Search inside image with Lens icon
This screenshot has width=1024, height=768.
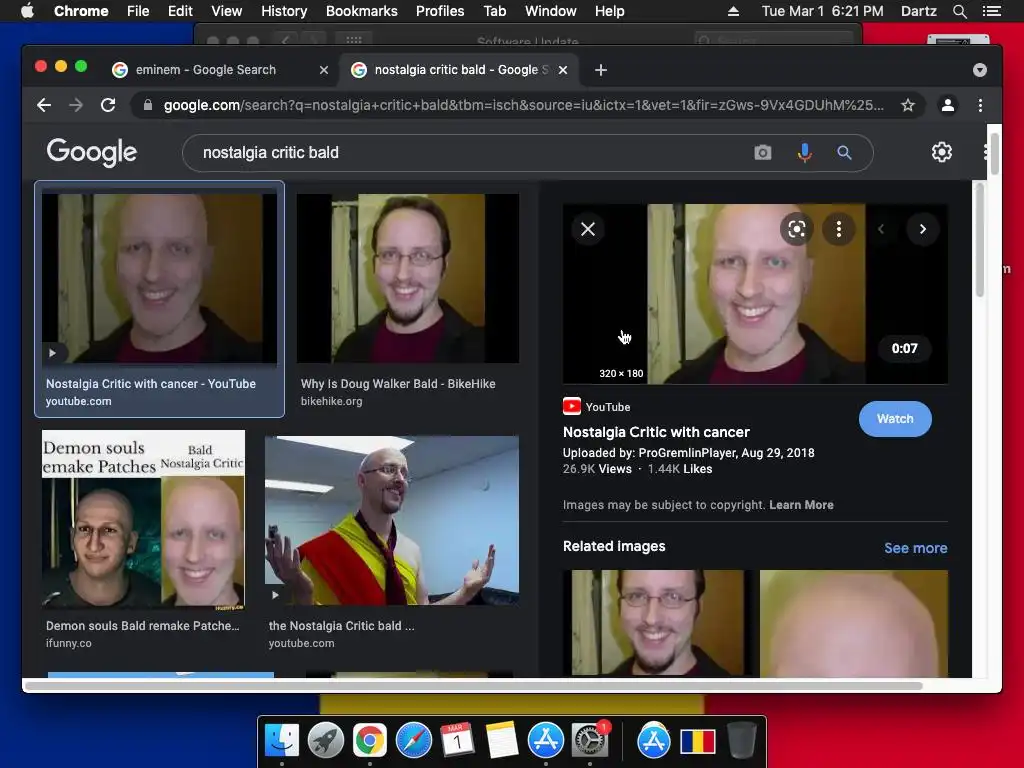pos(797,229)
